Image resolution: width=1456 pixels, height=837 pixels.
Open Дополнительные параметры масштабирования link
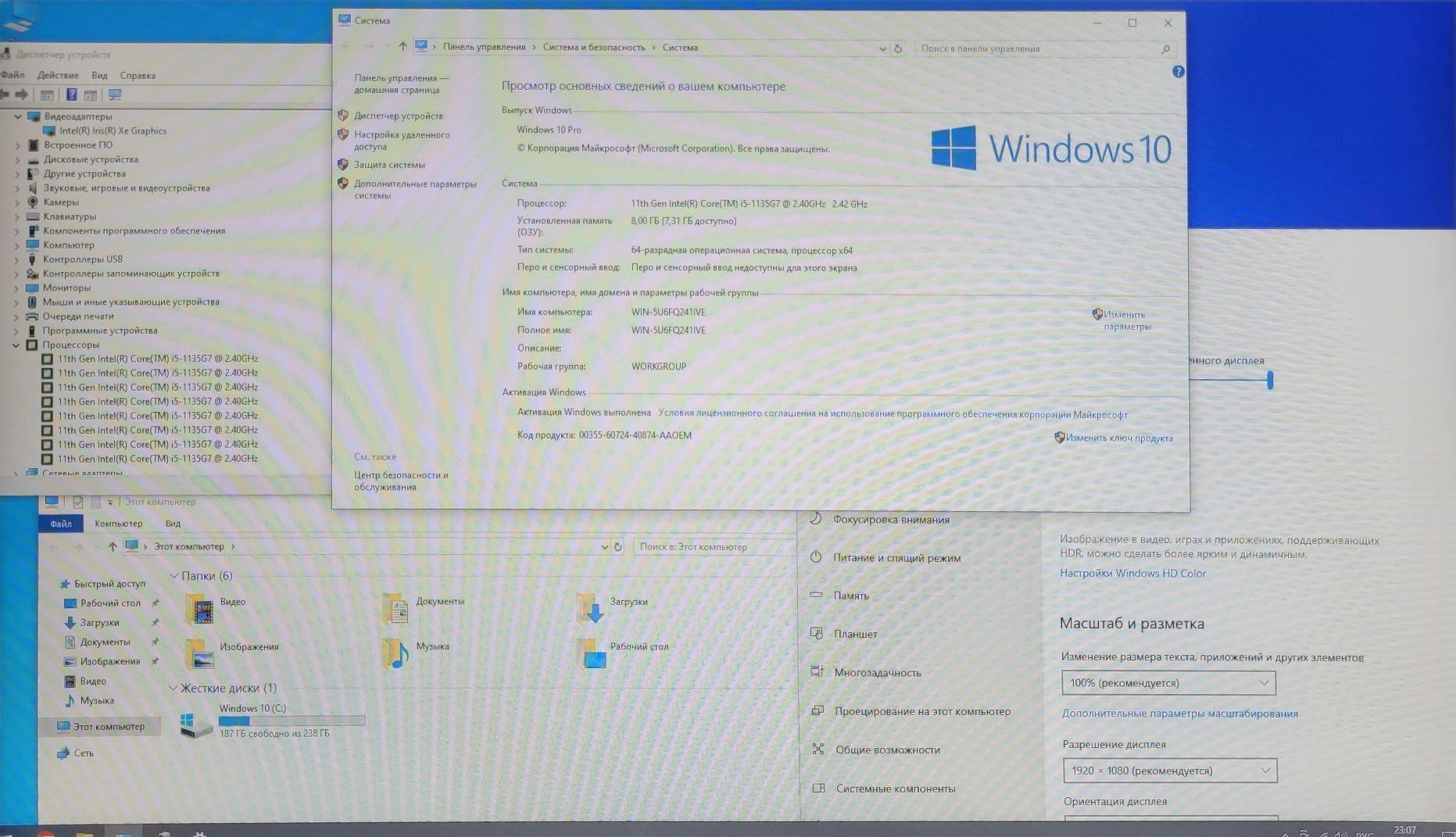pos(1179,714)
